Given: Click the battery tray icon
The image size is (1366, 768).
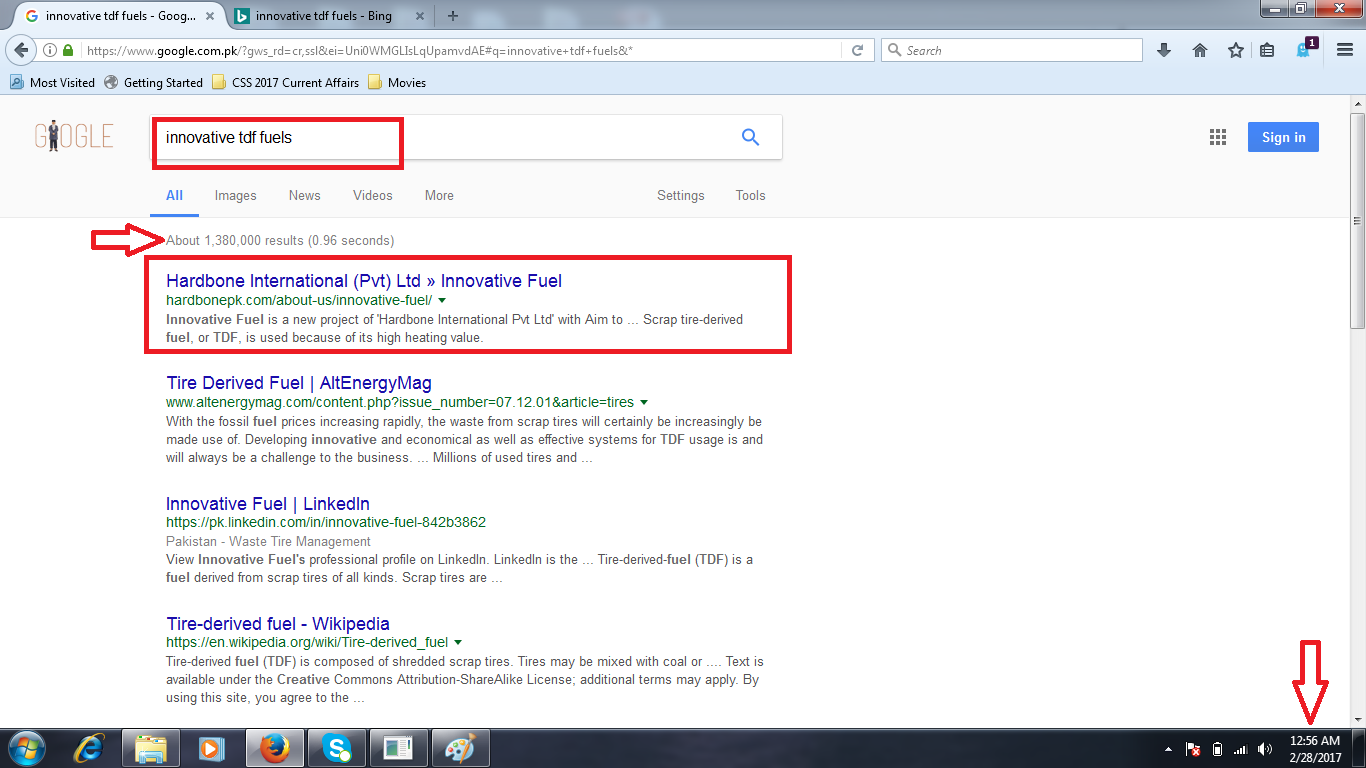Looking at the screenshot, I should tap(1217, 749).
